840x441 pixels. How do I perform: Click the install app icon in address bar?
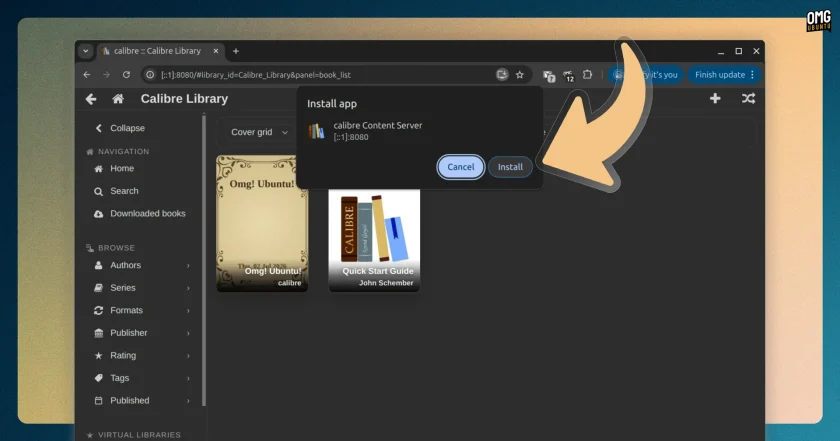[x=502, y=74]
